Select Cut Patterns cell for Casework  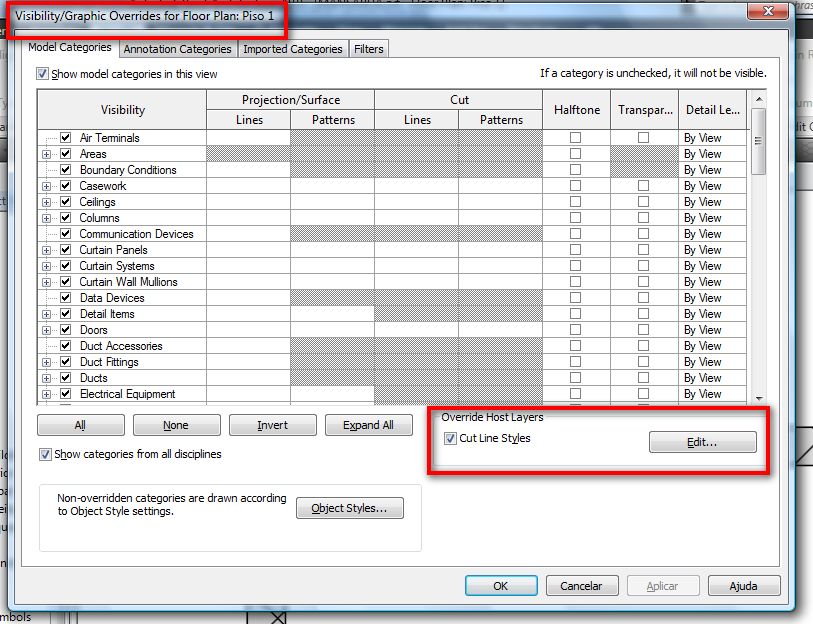pyautogui.click(x=501, y=186)
